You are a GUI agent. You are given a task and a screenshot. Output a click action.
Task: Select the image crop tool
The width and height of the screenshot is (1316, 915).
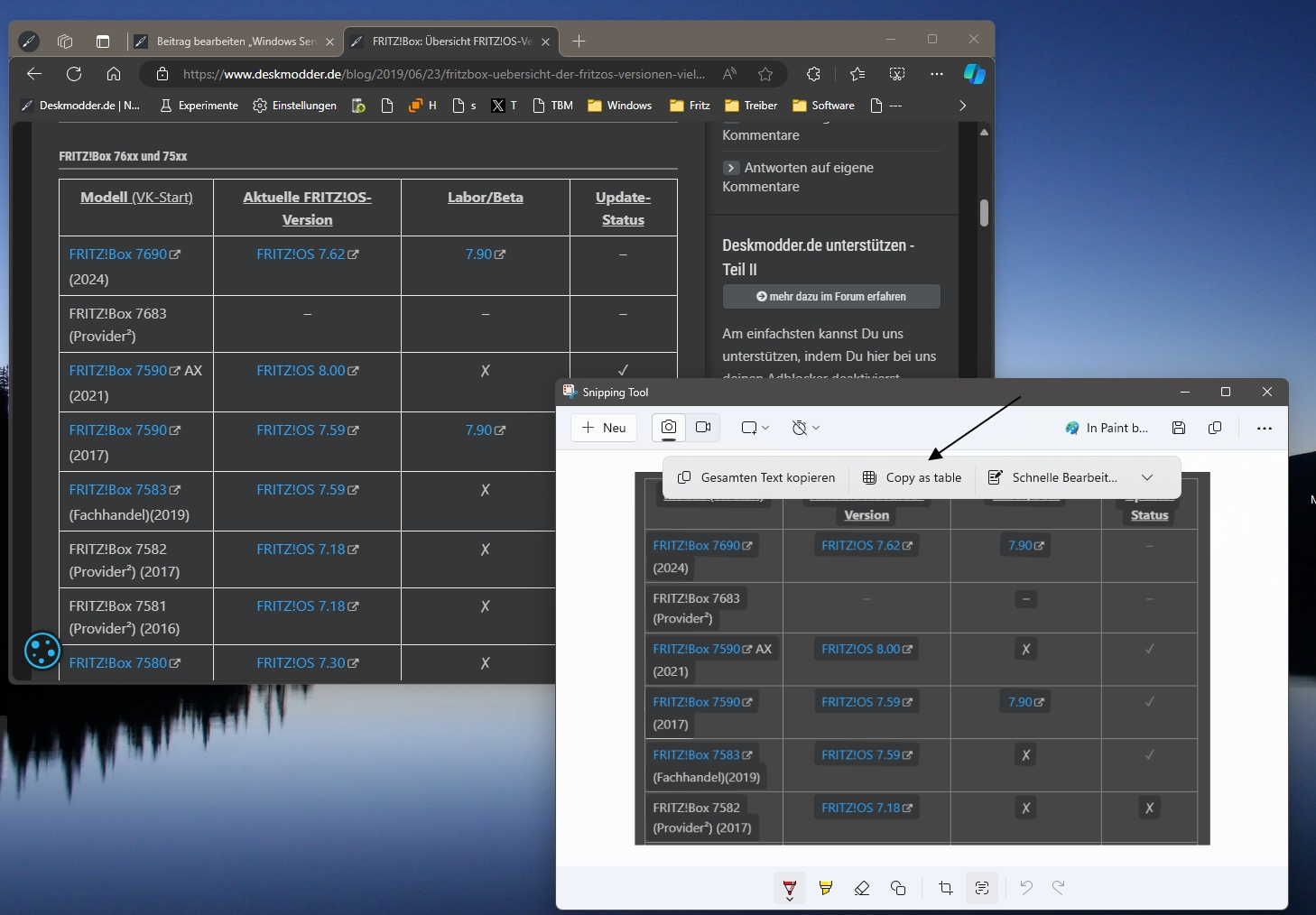pyautogui.click(x=946, y=888)
